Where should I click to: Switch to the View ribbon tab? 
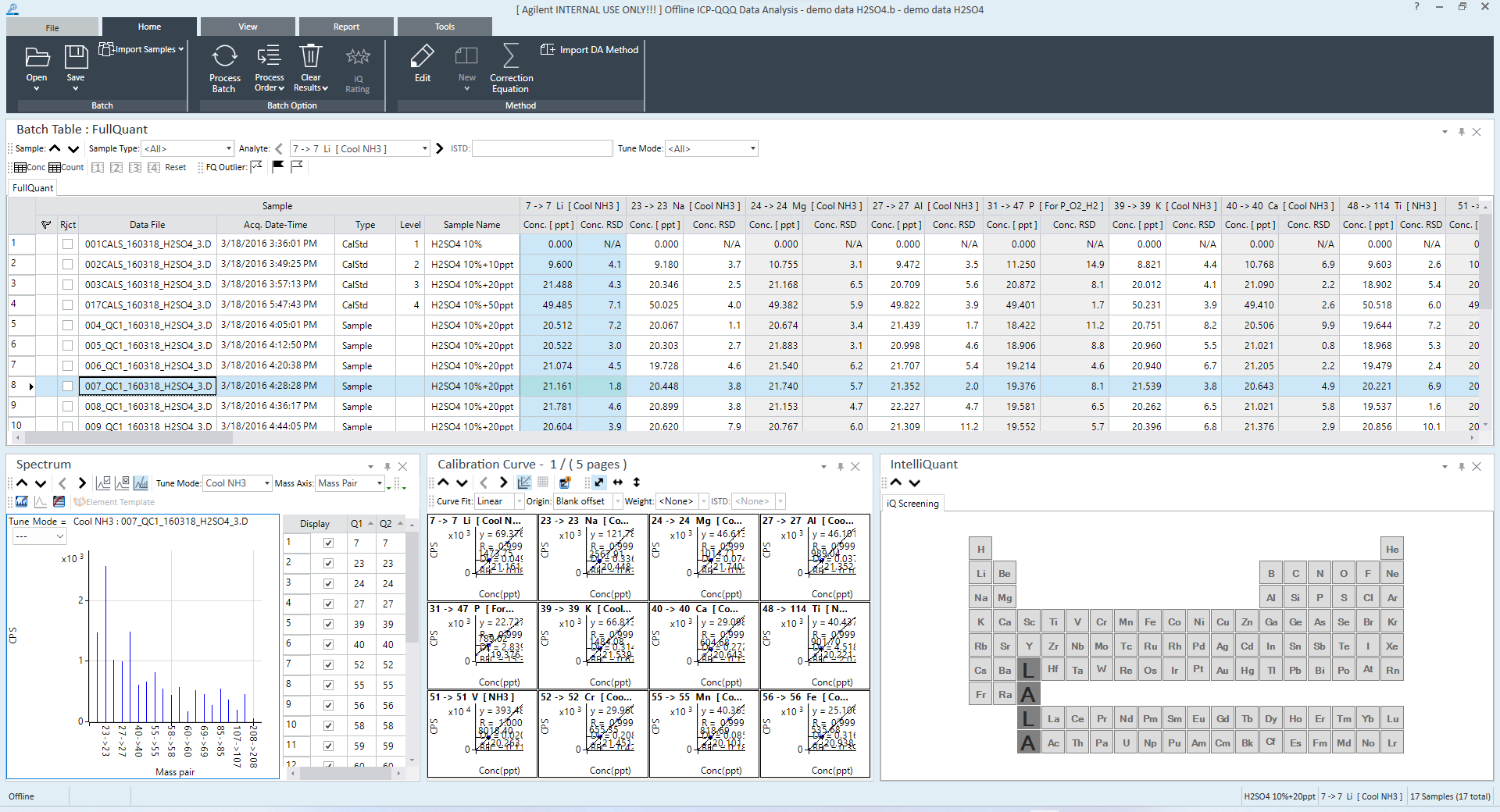point(248,27)
